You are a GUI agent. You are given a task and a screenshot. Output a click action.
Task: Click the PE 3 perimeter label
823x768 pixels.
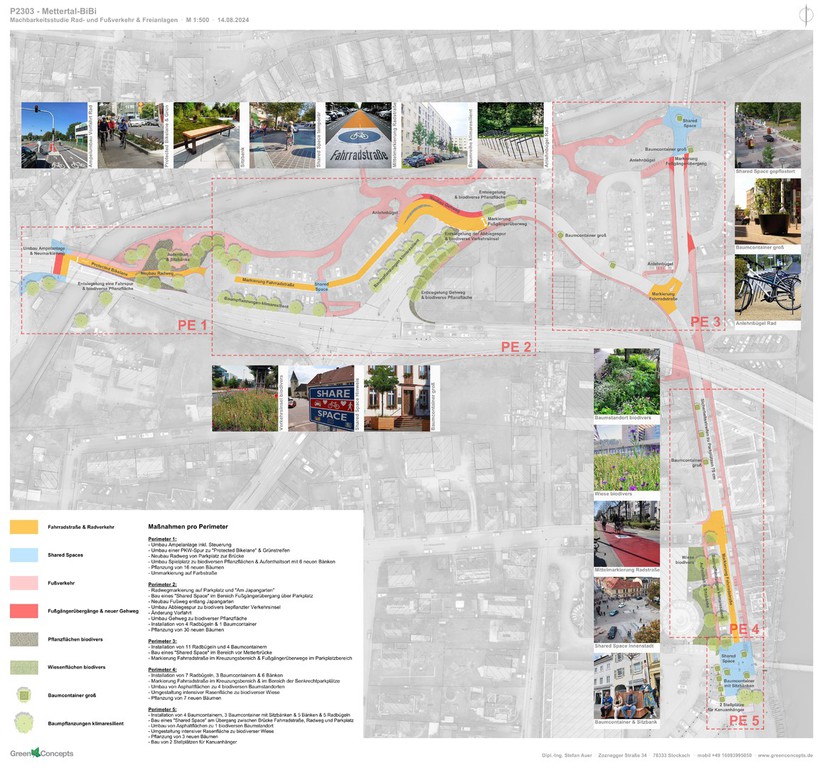pos(705,321)
